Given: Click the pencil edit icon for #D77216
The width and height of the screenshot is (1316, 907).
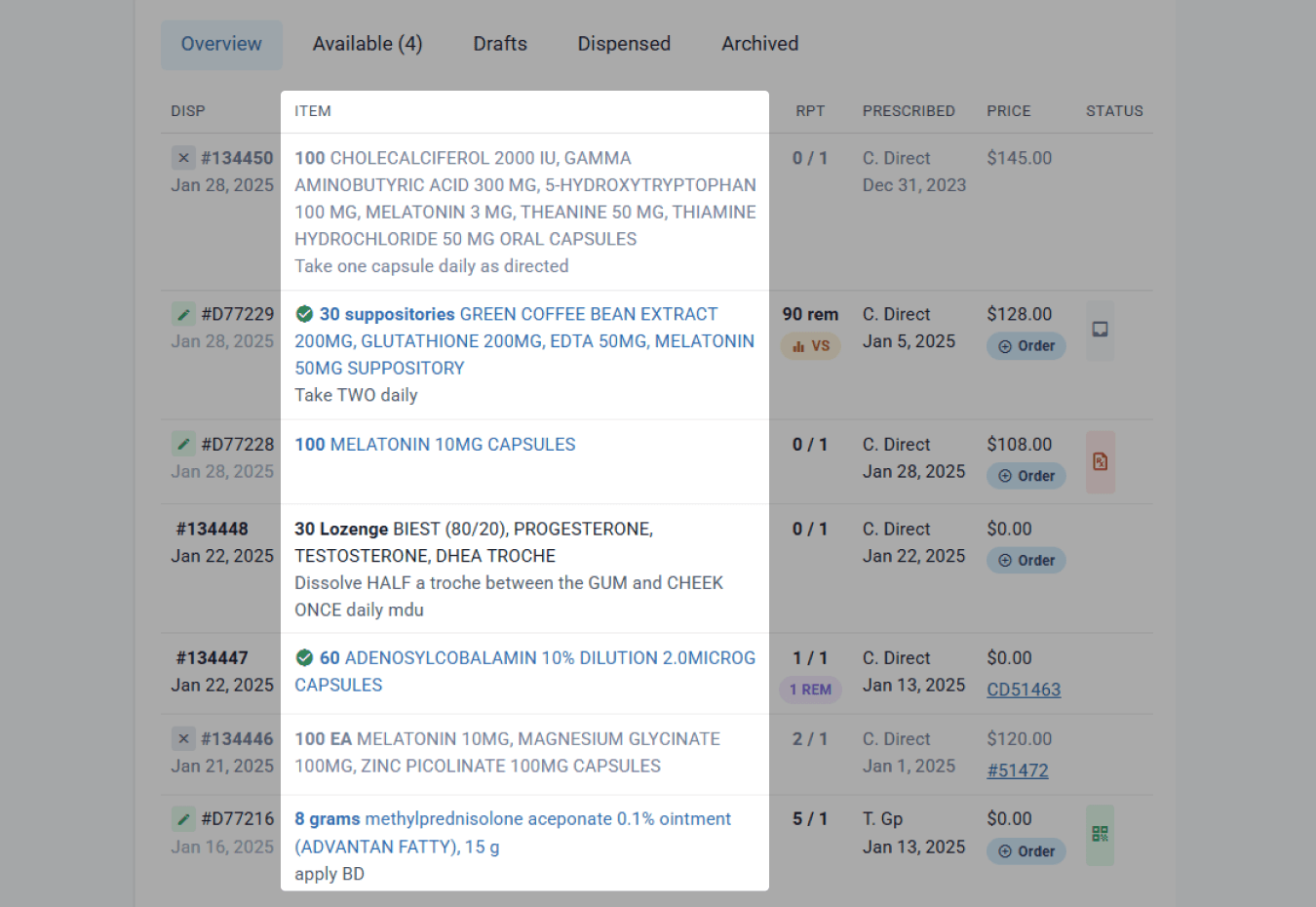Looking at the screenshot, I should click(x=183, y=818).
